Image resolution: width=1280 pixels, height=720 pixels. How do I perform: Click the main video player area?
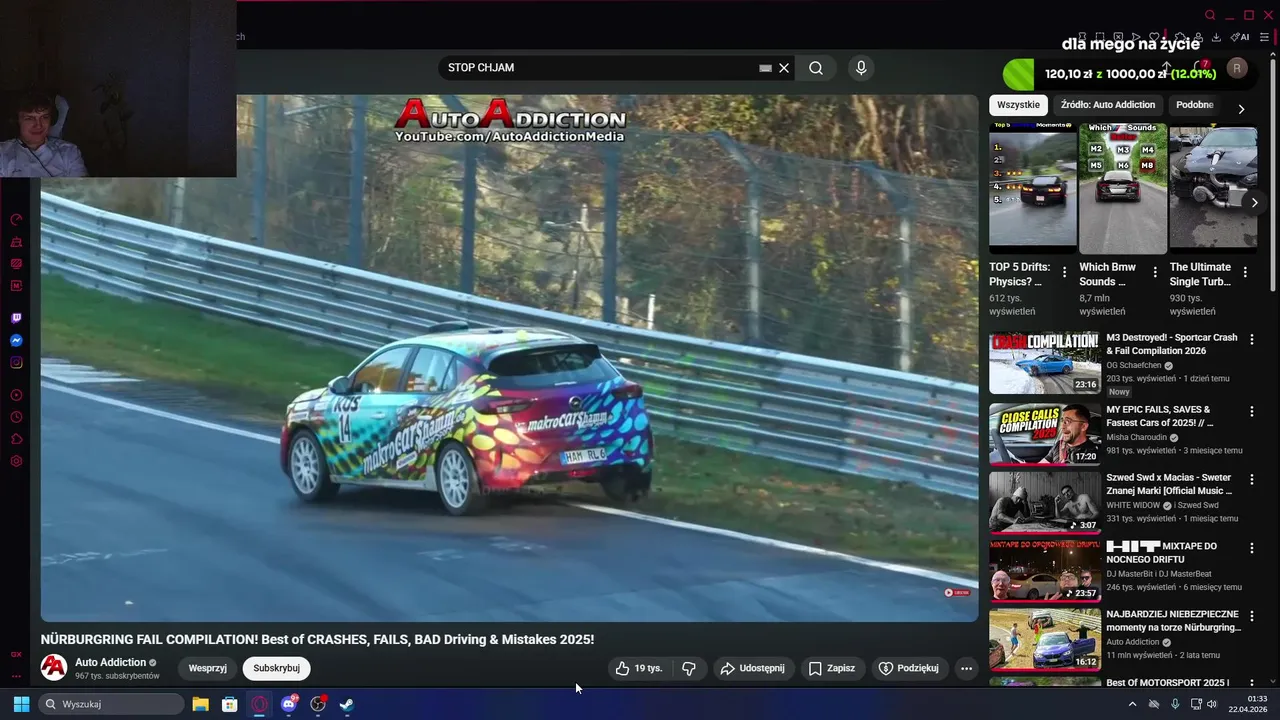click(509, 358)
